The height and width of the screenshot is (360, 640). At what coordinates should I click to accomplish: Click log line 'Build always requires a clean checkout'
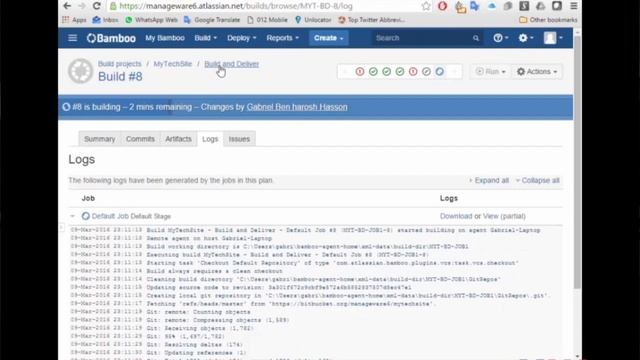point(214,271)
